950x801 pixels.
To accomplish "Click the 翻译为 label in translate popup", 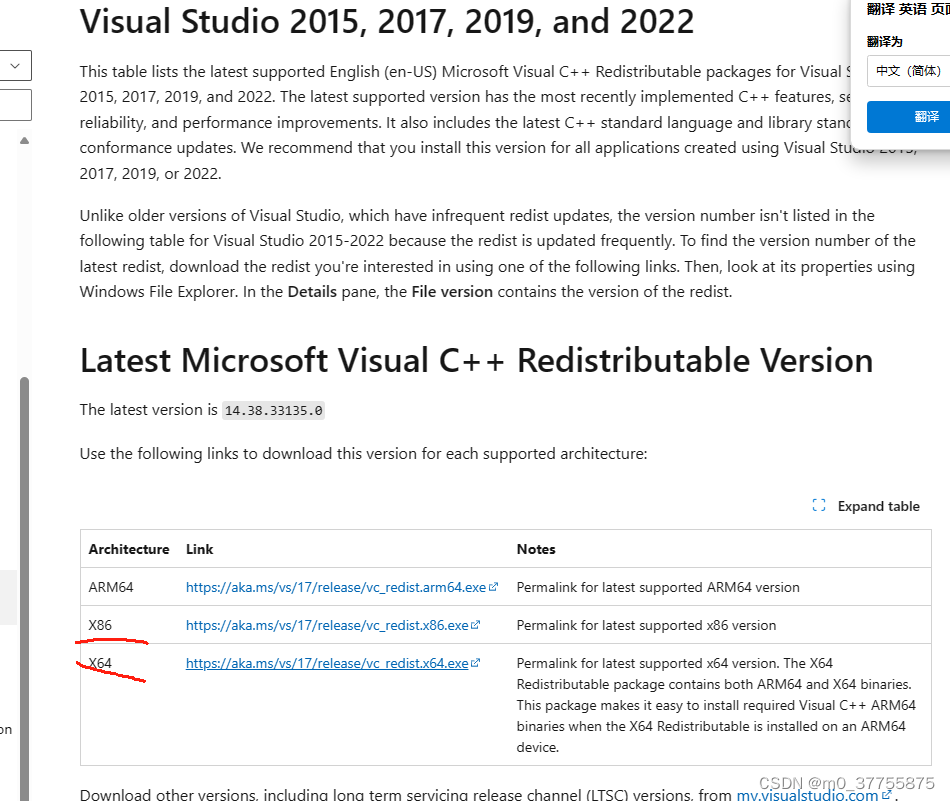I will pos(885,41).
